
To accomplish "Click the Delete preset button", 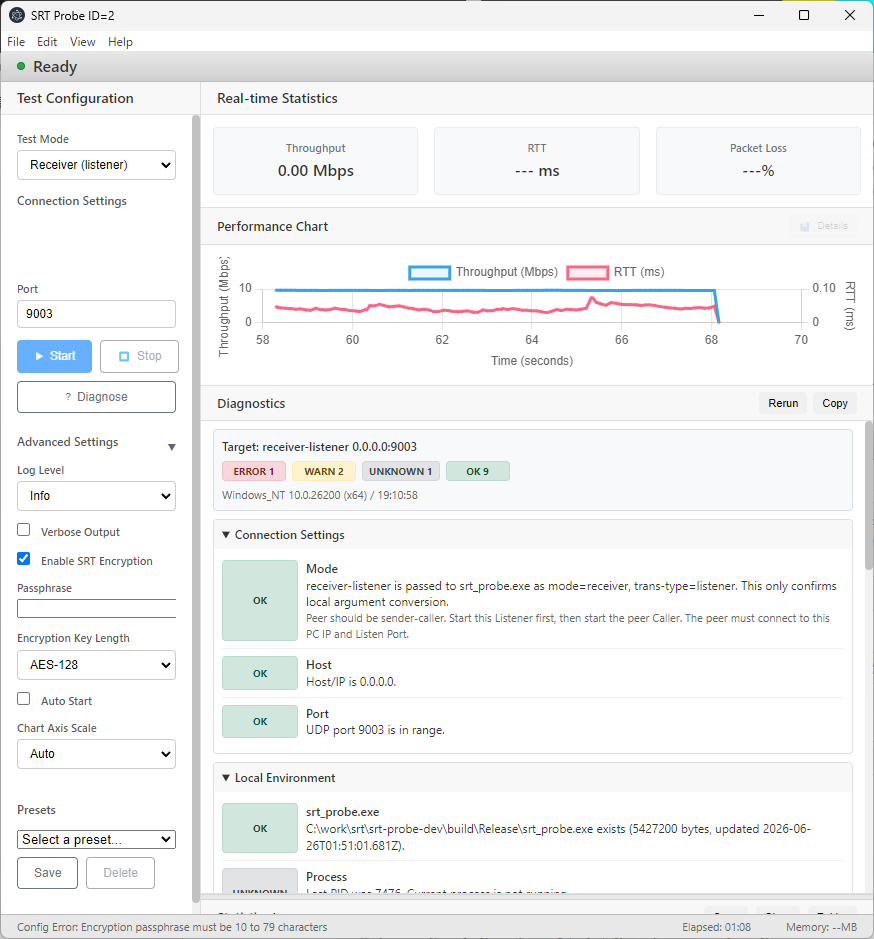I will click(x=120, y=873).
